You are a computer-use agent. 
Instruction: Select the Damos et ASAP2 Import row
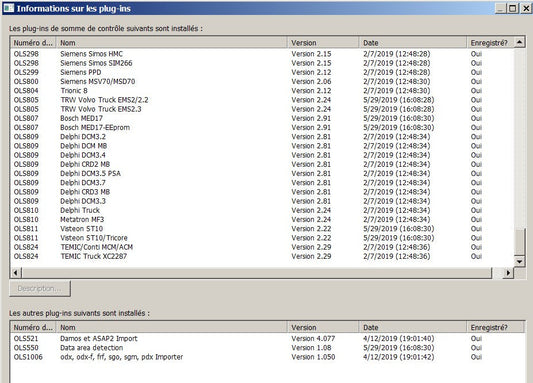point(267,338)
